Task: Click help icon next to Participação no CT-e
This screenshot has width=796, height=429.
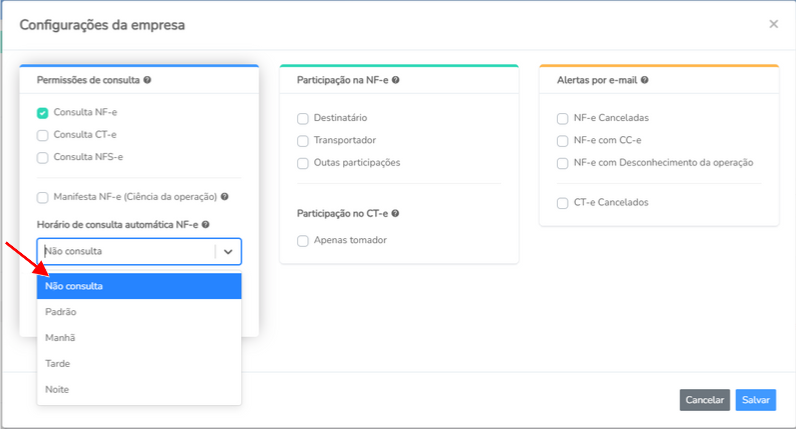Action: pos(395,213)
